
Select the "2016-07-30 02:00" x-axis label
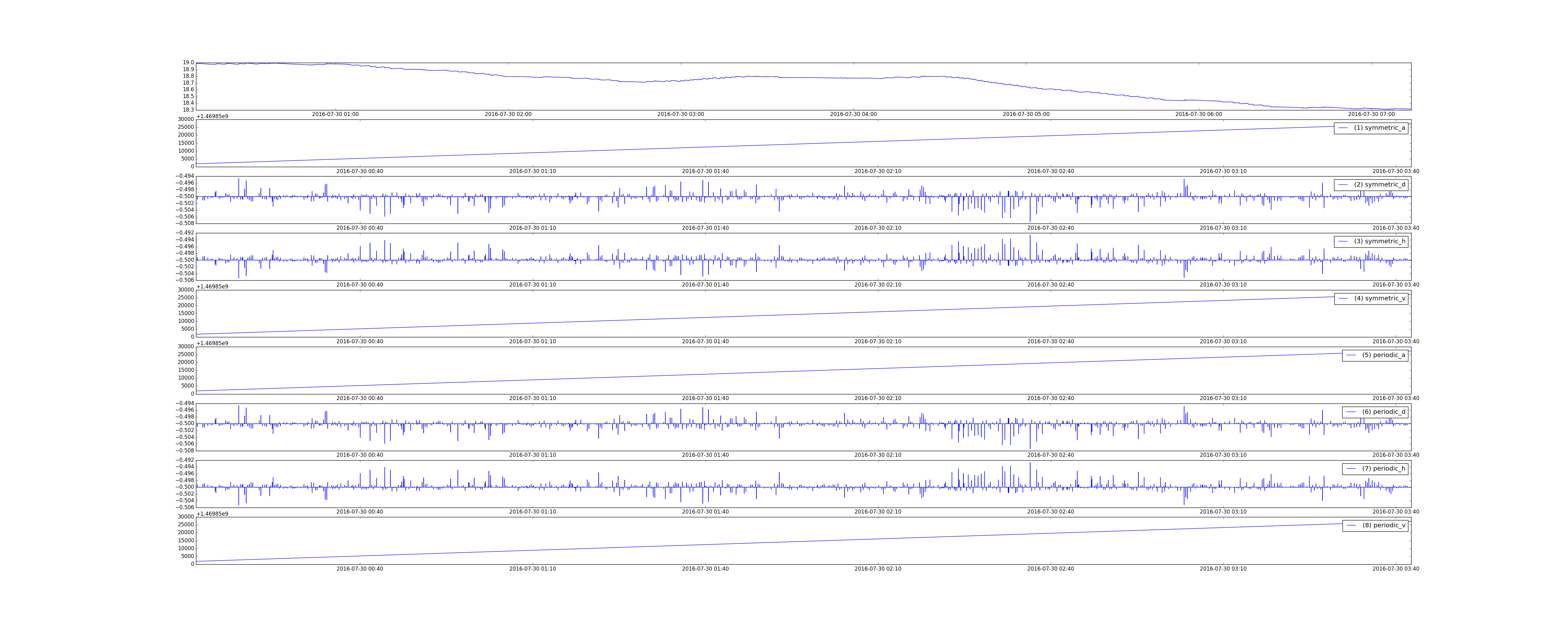click(508, 114)
